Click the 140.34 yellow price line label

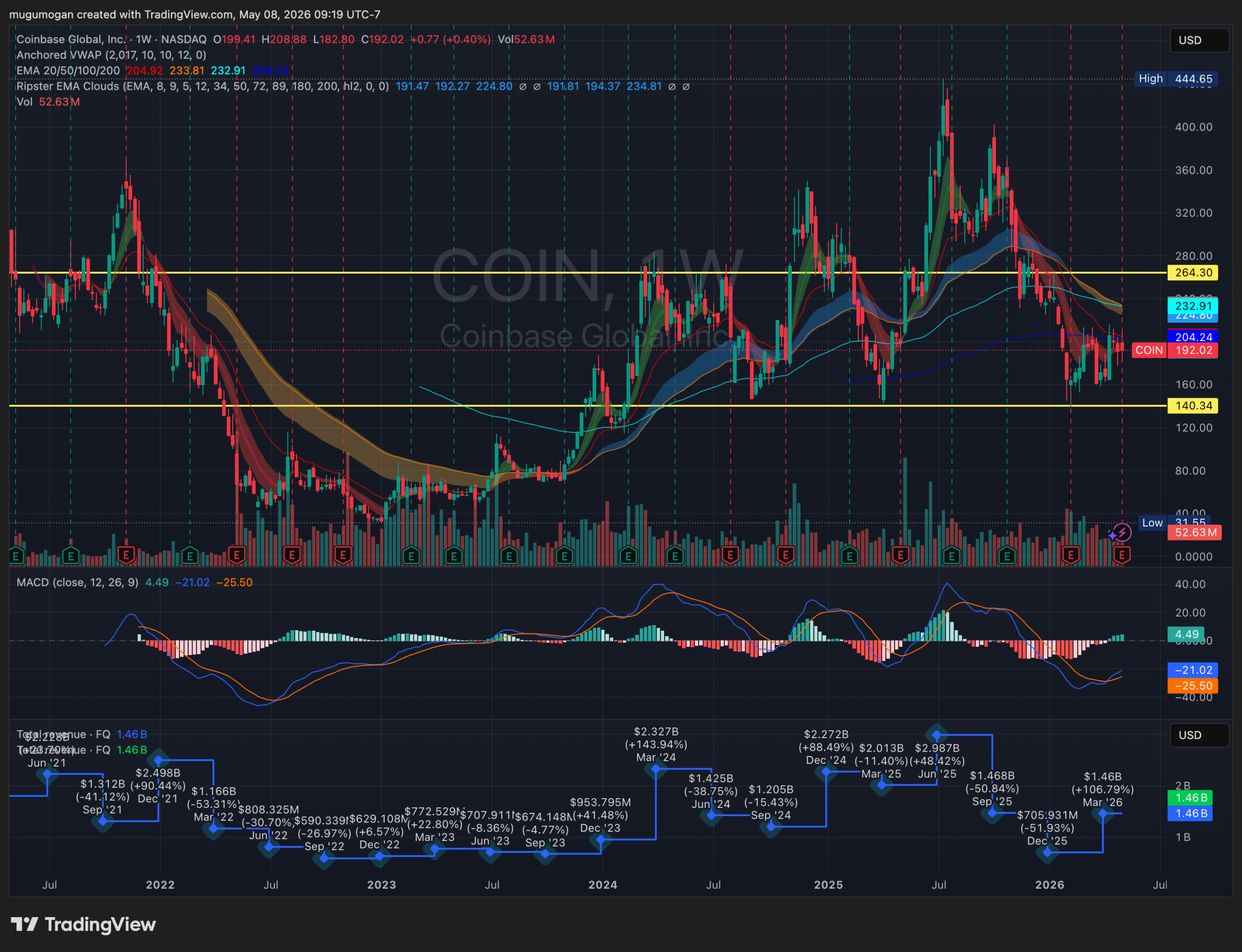1193,406
